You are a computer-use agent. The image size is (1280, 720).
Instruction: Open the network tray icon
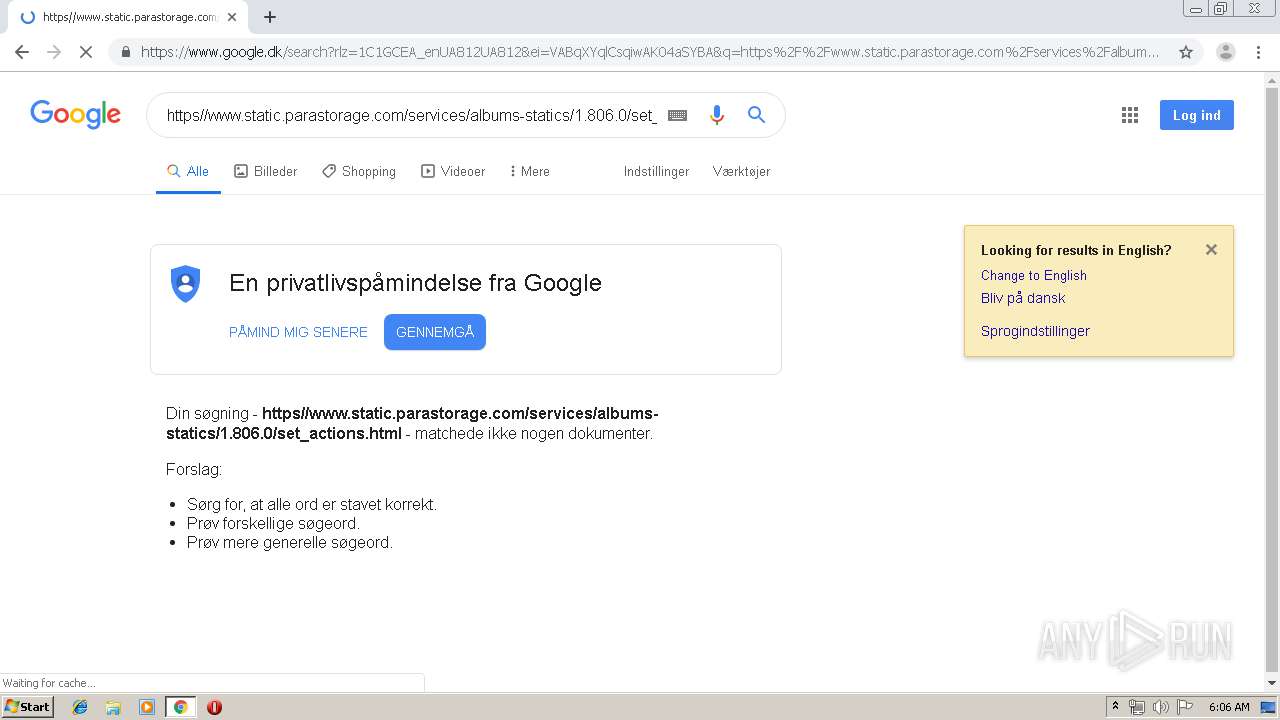tap(1137, 707)
